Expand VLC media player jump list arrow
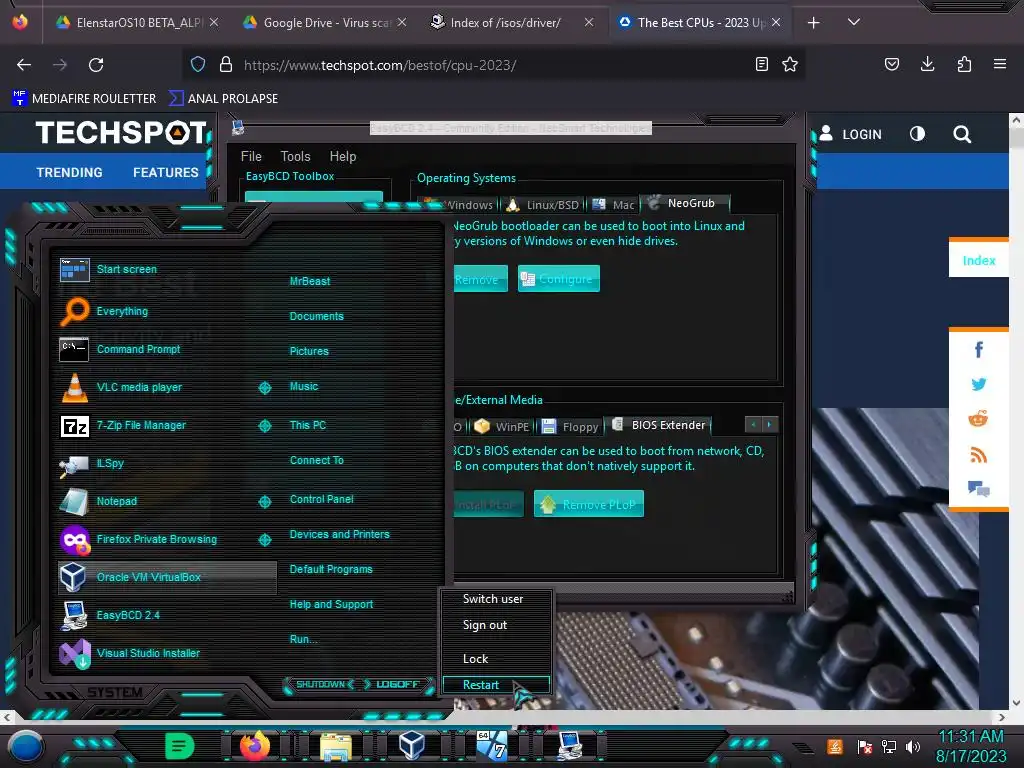1024x768 pixels. coord(264,388)
